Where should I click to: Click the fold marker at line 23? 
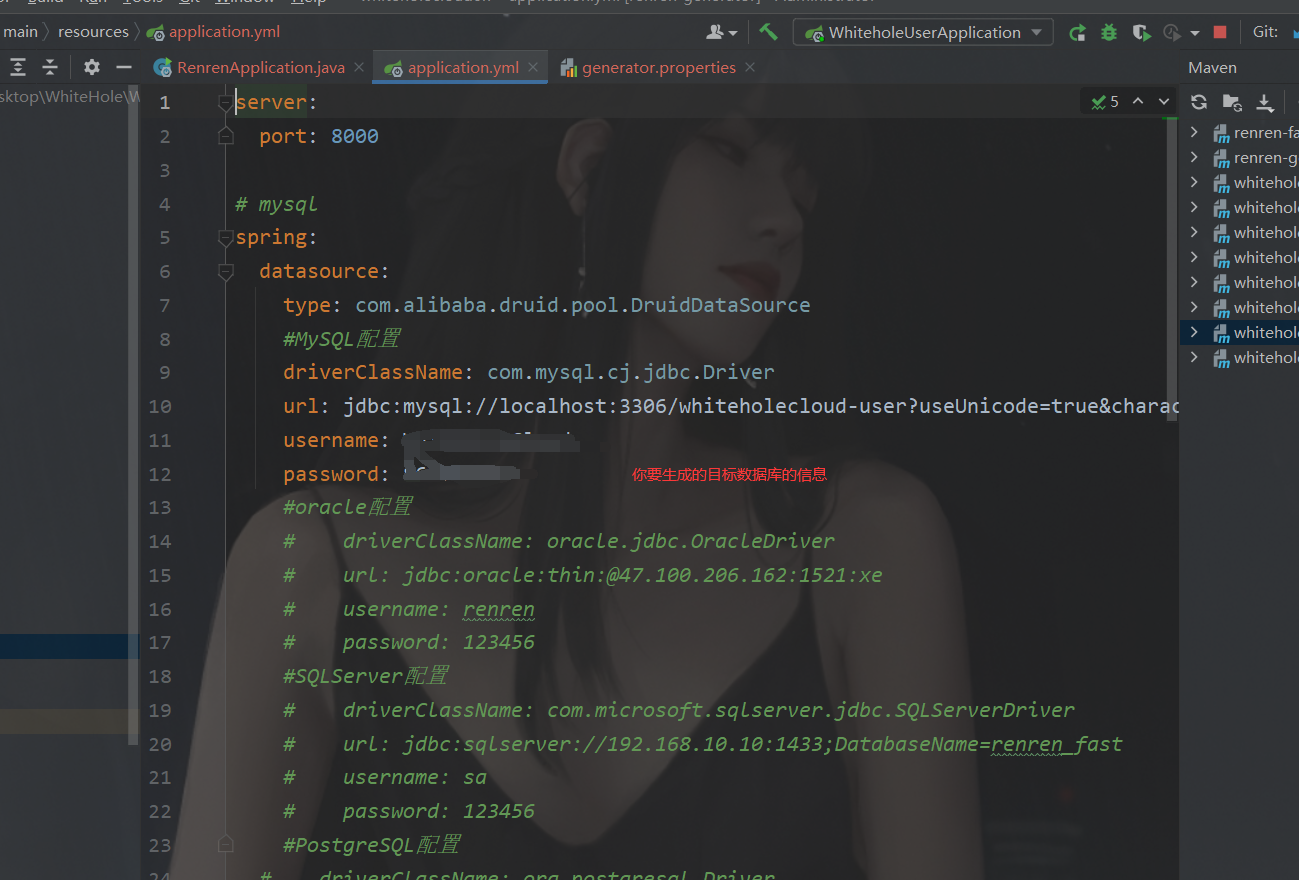click(226, 845)
